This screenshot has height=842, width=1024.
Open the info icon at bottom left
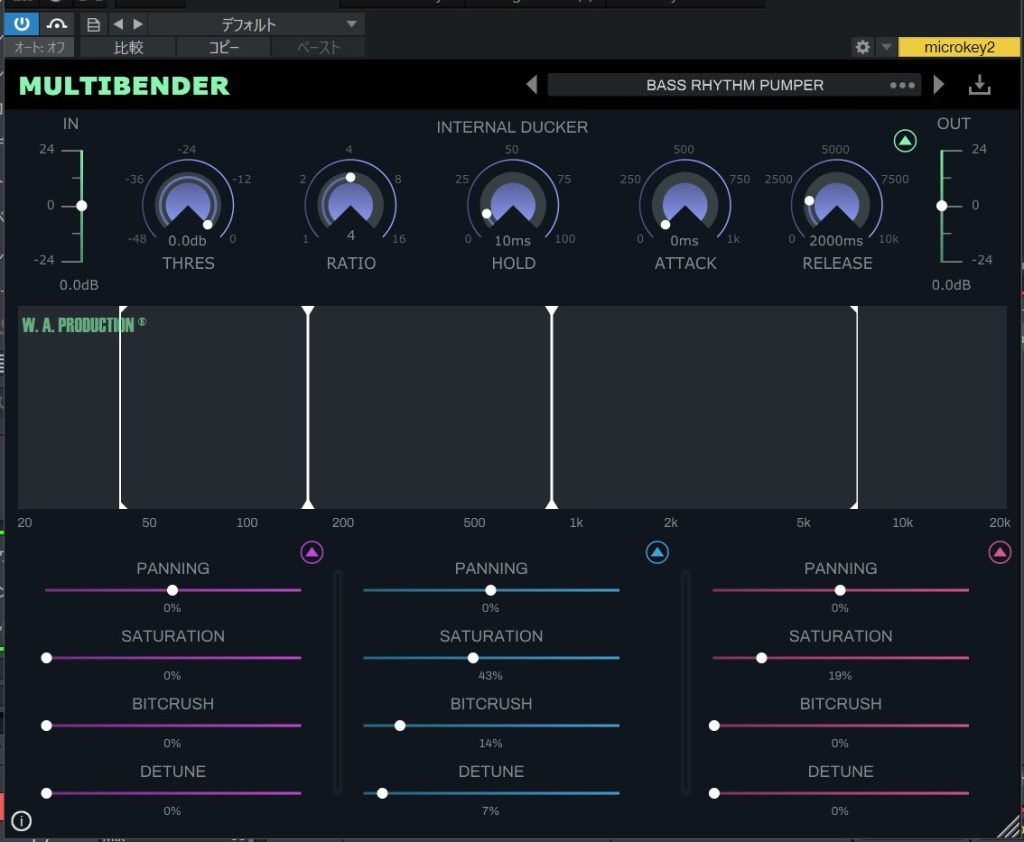pyautogui.click(x=22, y=822)
